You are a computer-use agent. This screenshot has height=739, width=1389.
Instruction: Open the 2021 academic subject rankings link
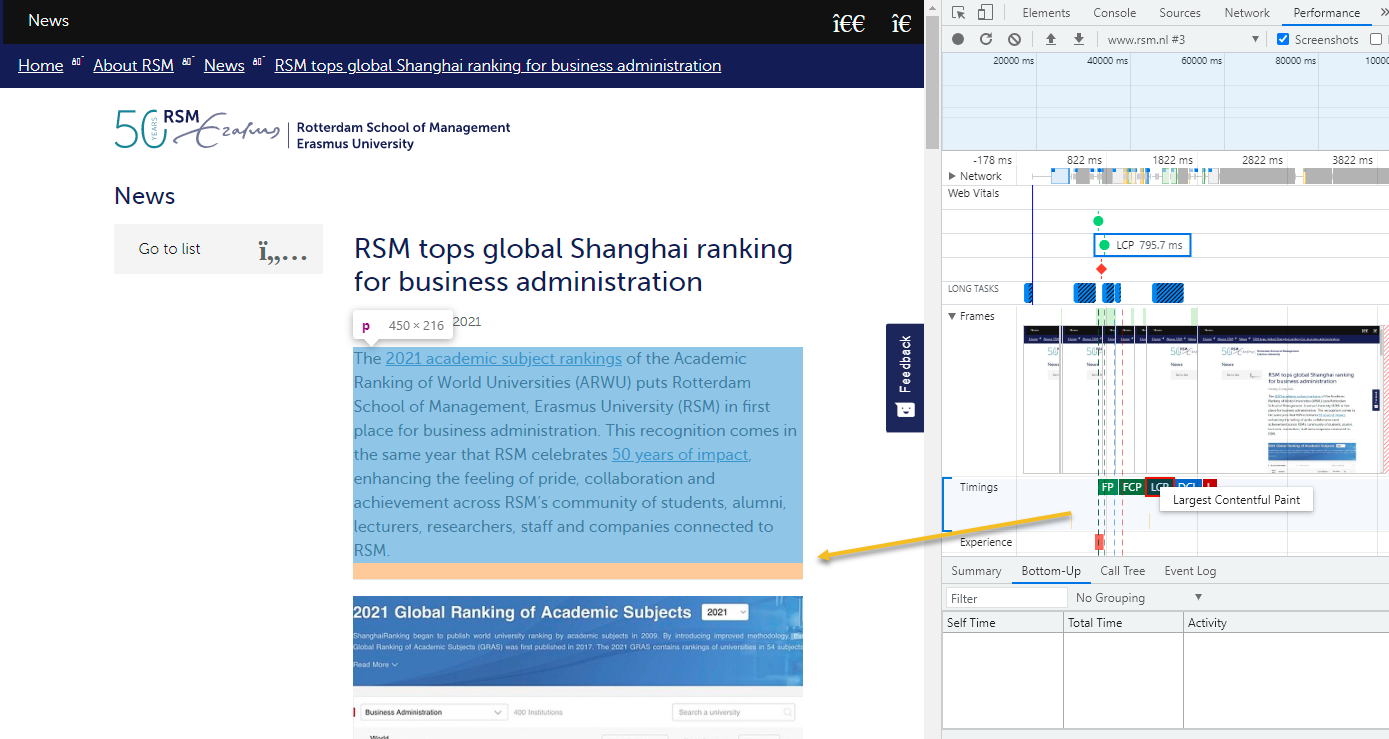504,358
